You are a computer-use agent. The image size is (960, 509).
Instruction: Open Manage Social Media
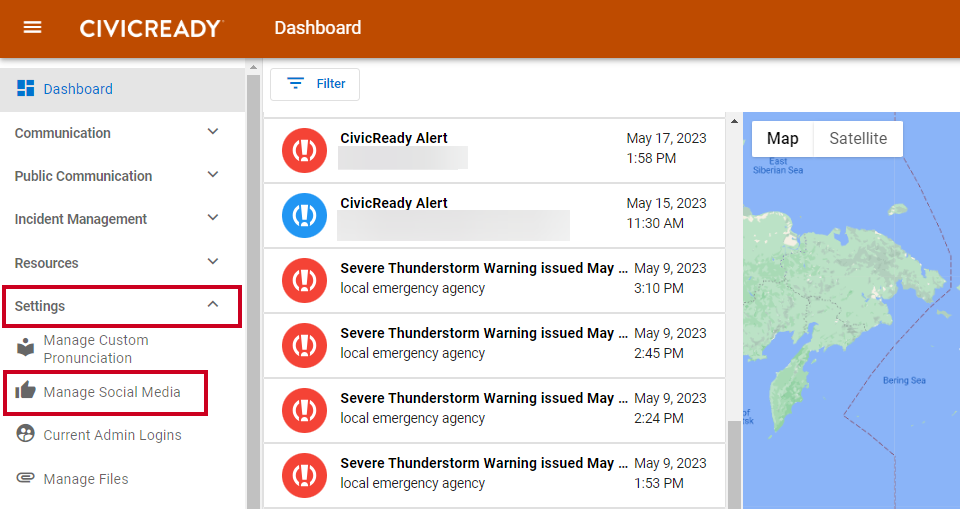(112, 392)
